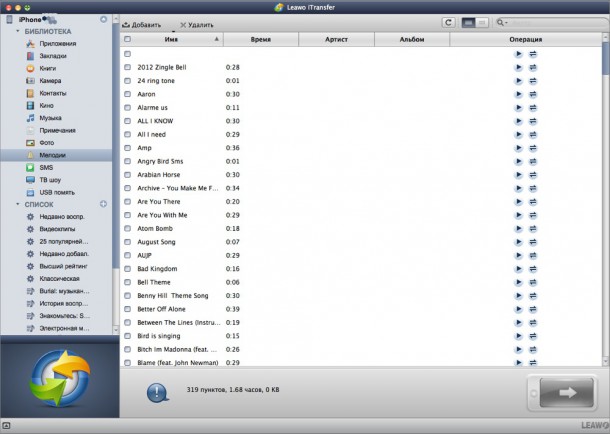This screenshot has height=434, width=610.
Task: Tick the Amp checkbox
Action: [127, 148]
